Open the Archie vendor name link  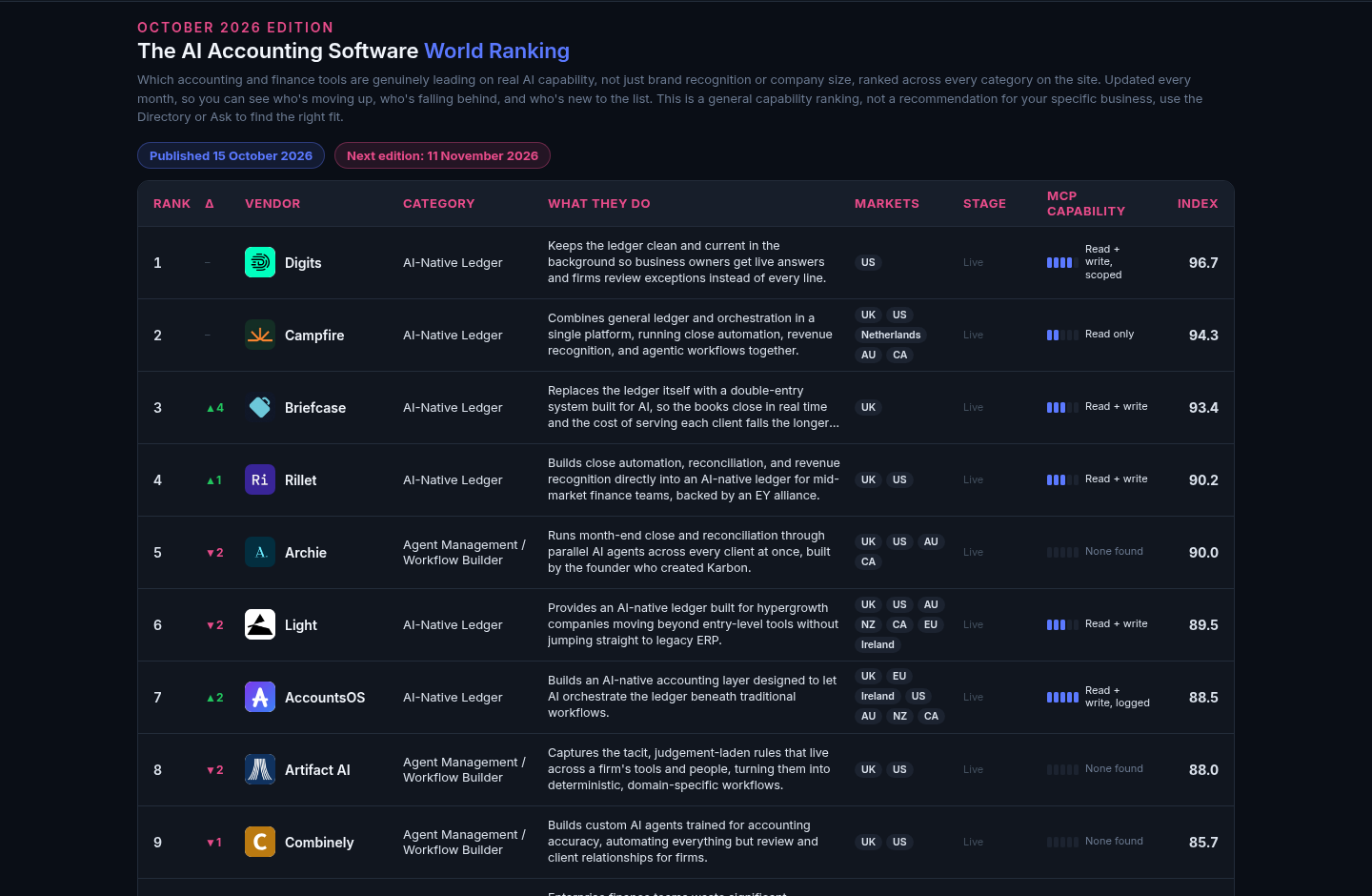(306, 553)
